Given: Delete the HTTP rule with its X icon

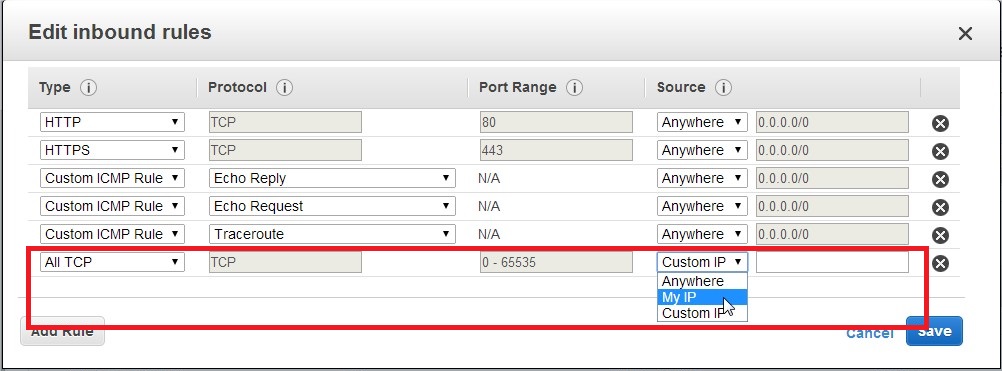Looking at the screenshot, I should (x=940, y=123).
